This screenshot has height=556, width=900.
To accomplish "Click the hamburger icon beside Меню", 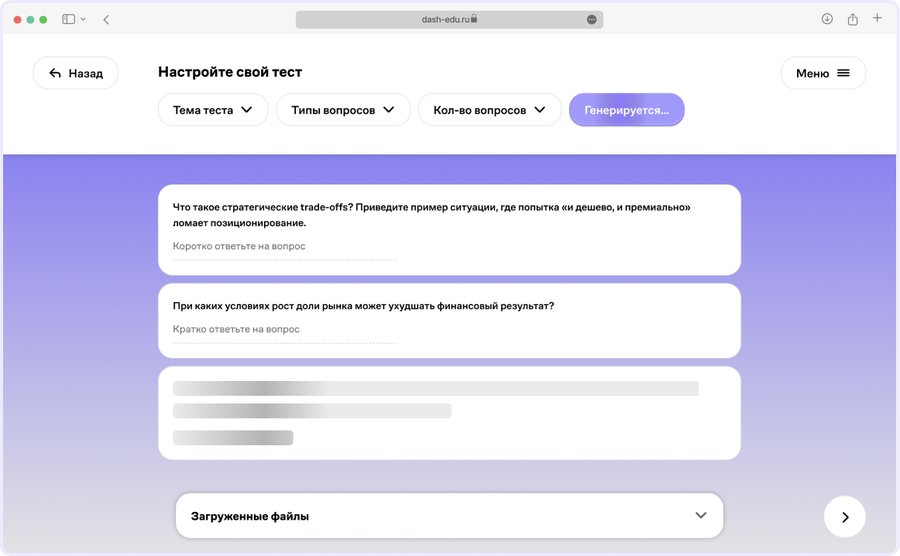I will click(x=843, y=73).
